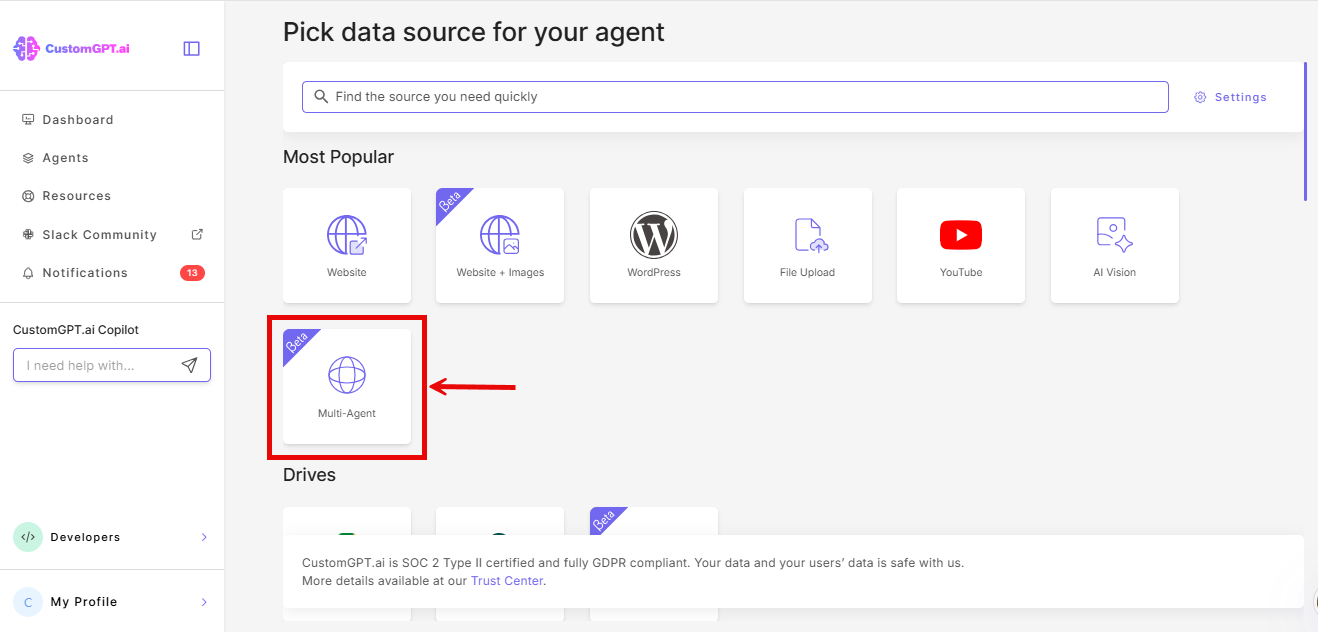Open the File Upload source

[807, 245]
